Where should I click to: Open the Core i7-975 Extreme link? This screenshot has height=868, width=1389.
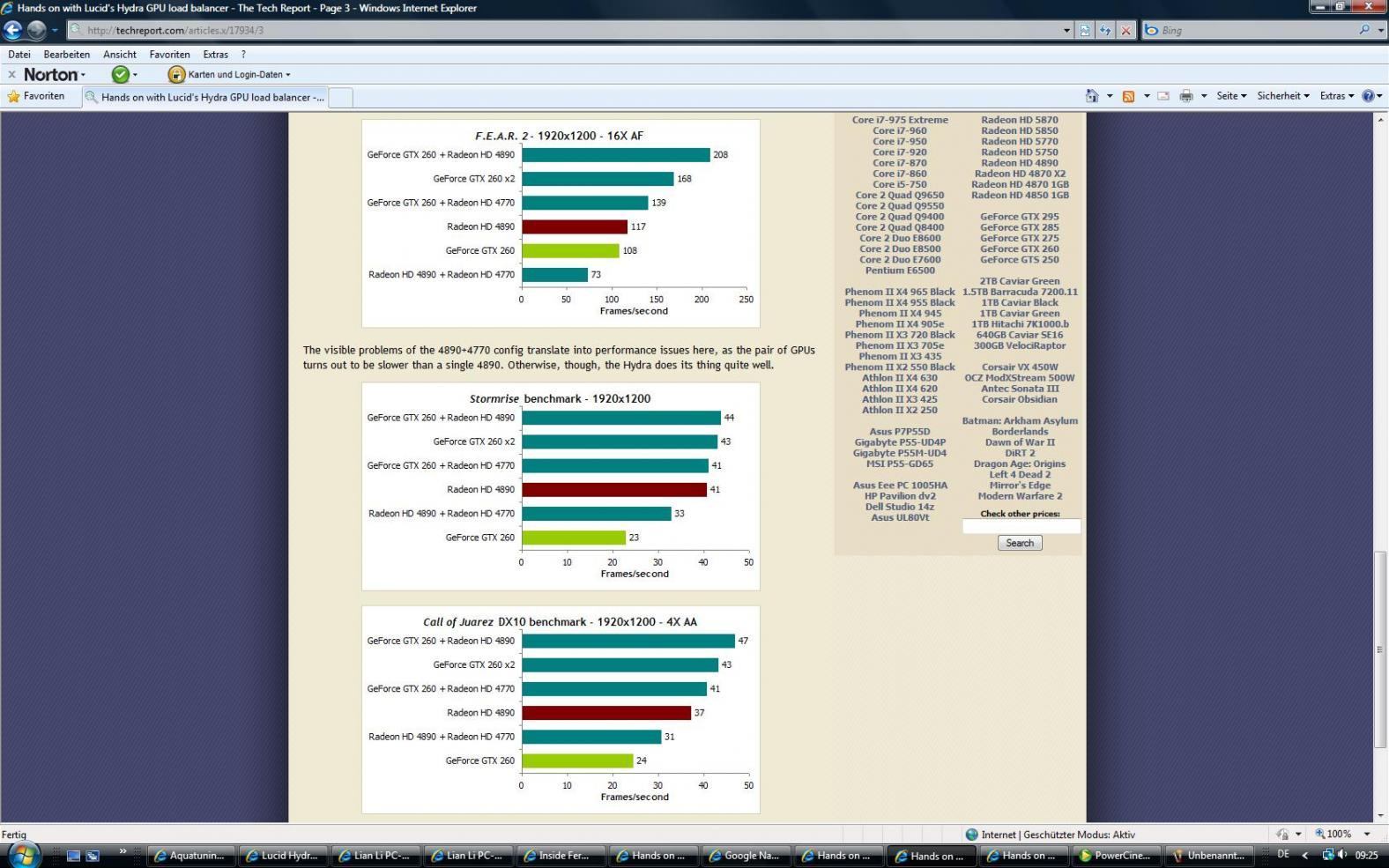pyautogui.click(x=900, y=120)
